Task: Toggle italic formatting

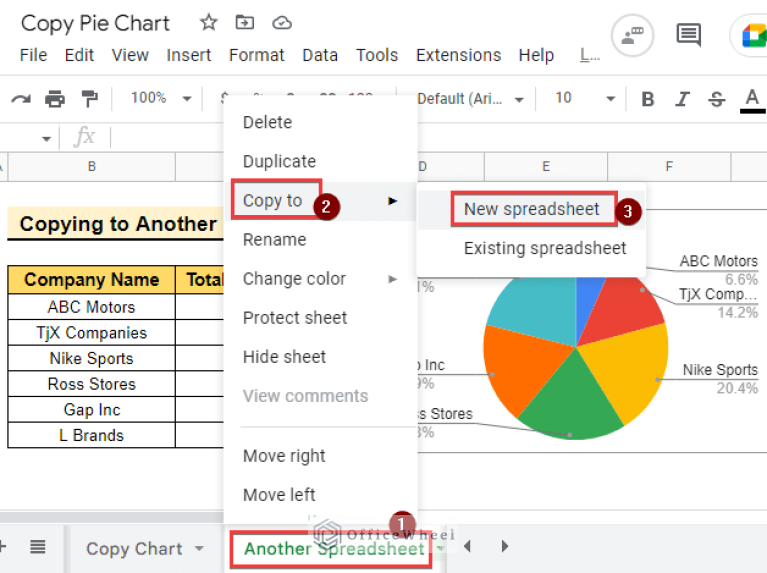Action: (x=682, y=98)
